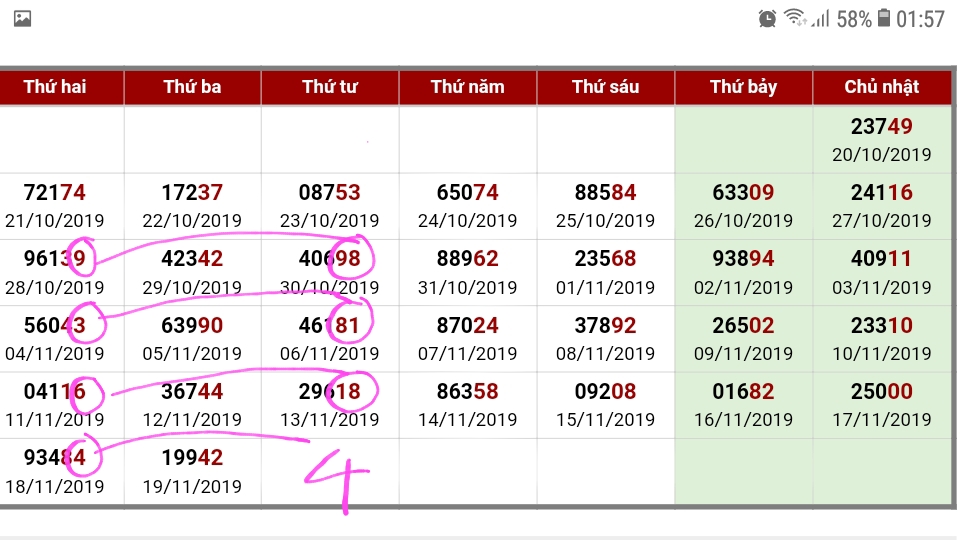The height and width of the screenshot is (540, 960).
Task: Tap result 72174 dated 21/10/2019
Action: pyautogui.click(x=55, y=205)
